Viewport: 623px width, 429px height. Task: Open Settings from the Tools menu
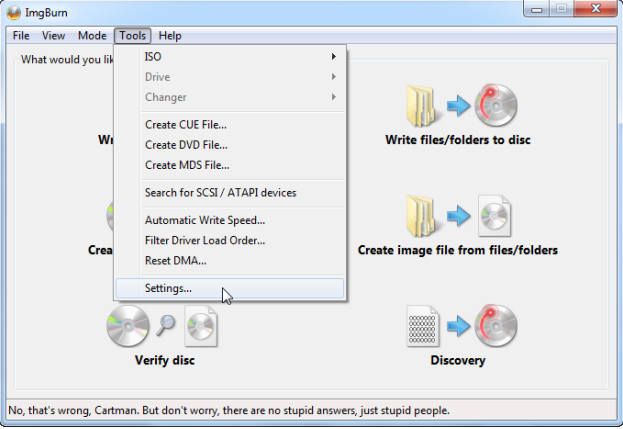168,288
